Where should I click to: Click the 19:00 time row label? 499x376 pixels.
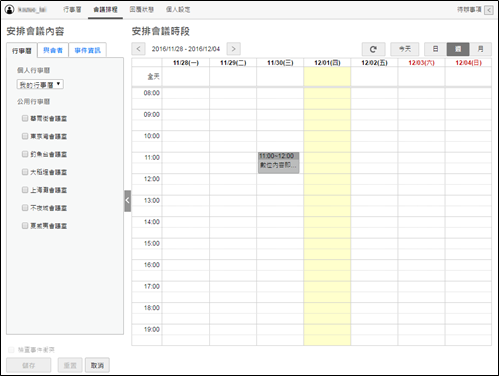click(x=151, y=330)
